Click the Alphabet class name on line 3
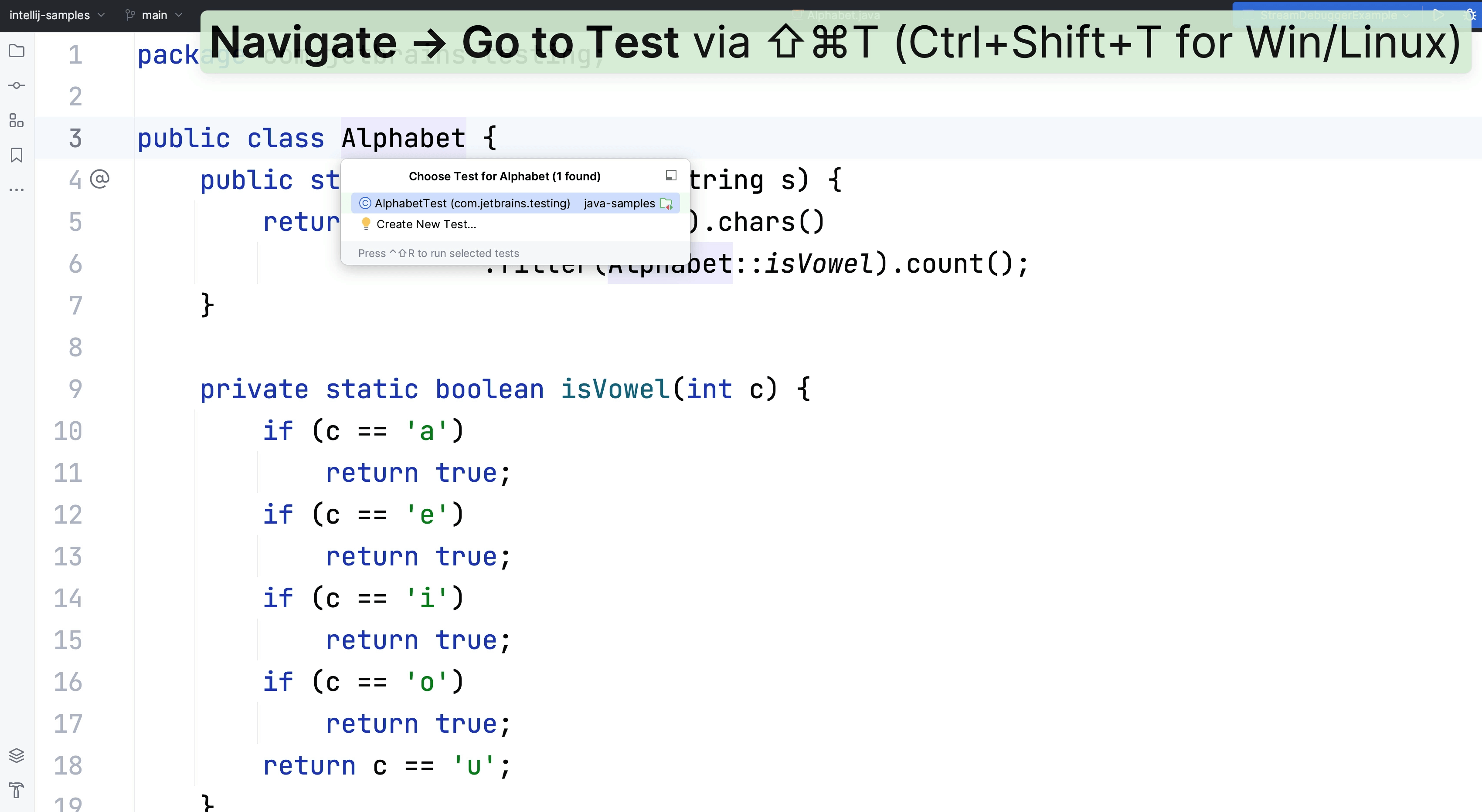The image size is (1482, 812). tap(403, 139)
